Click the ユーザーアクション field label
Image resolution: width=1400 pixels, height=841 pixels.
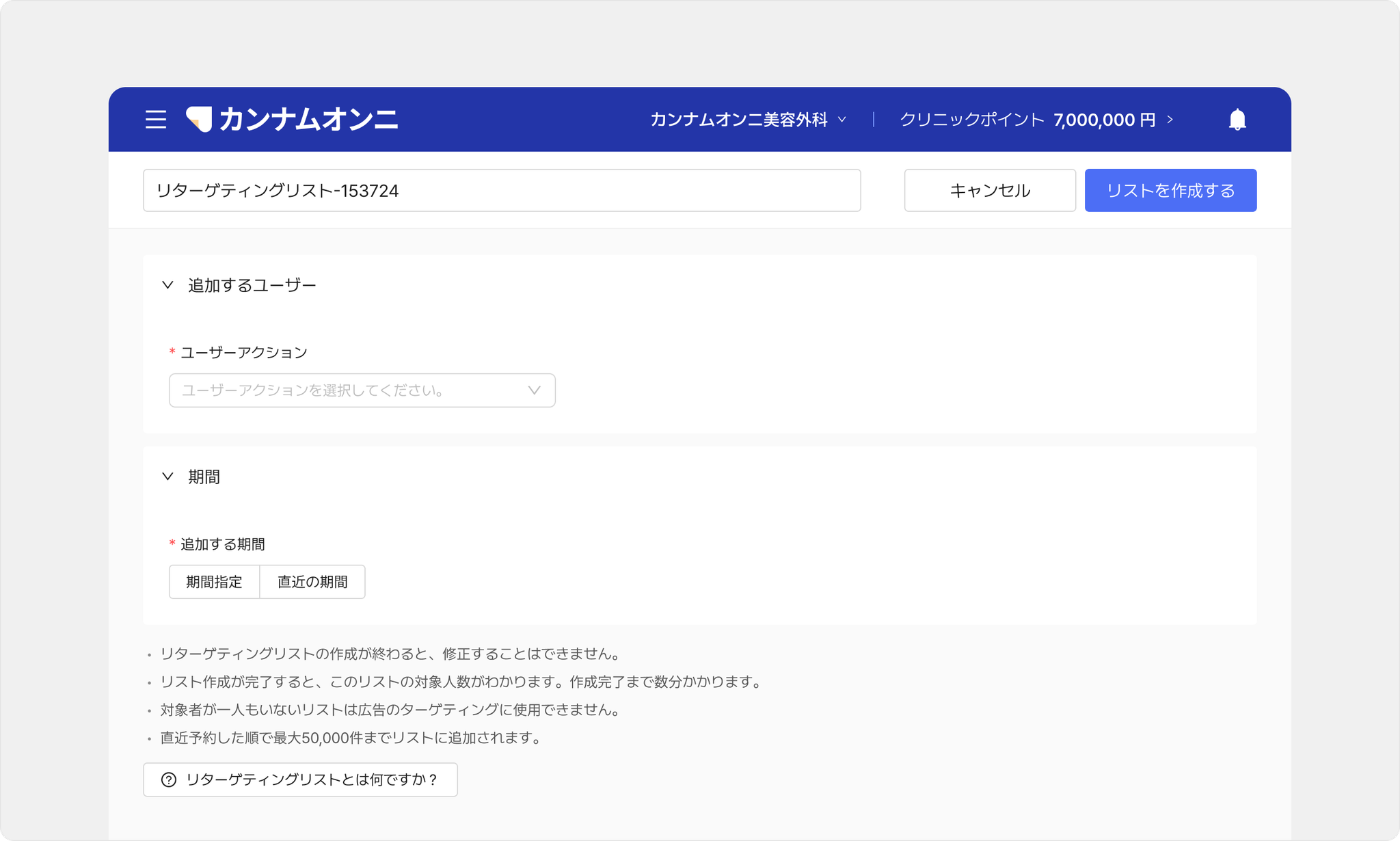tap(244, 352)
